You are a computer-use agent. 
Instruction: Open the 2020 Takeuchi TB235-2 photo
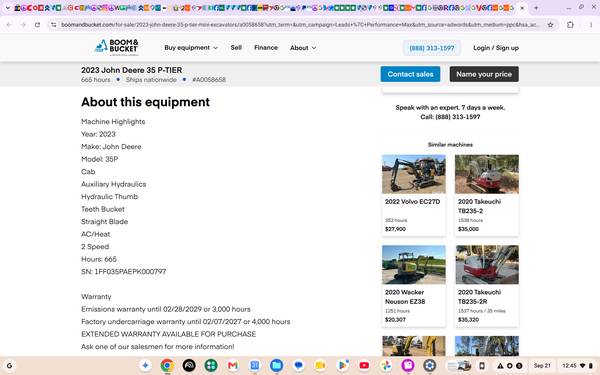(x=487, y=174)
